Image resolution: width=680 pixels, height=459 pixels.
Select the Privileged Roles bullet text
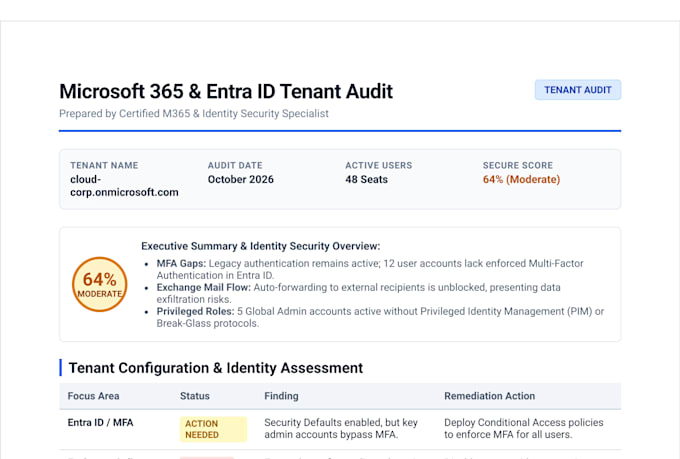[x=380, y=317]
